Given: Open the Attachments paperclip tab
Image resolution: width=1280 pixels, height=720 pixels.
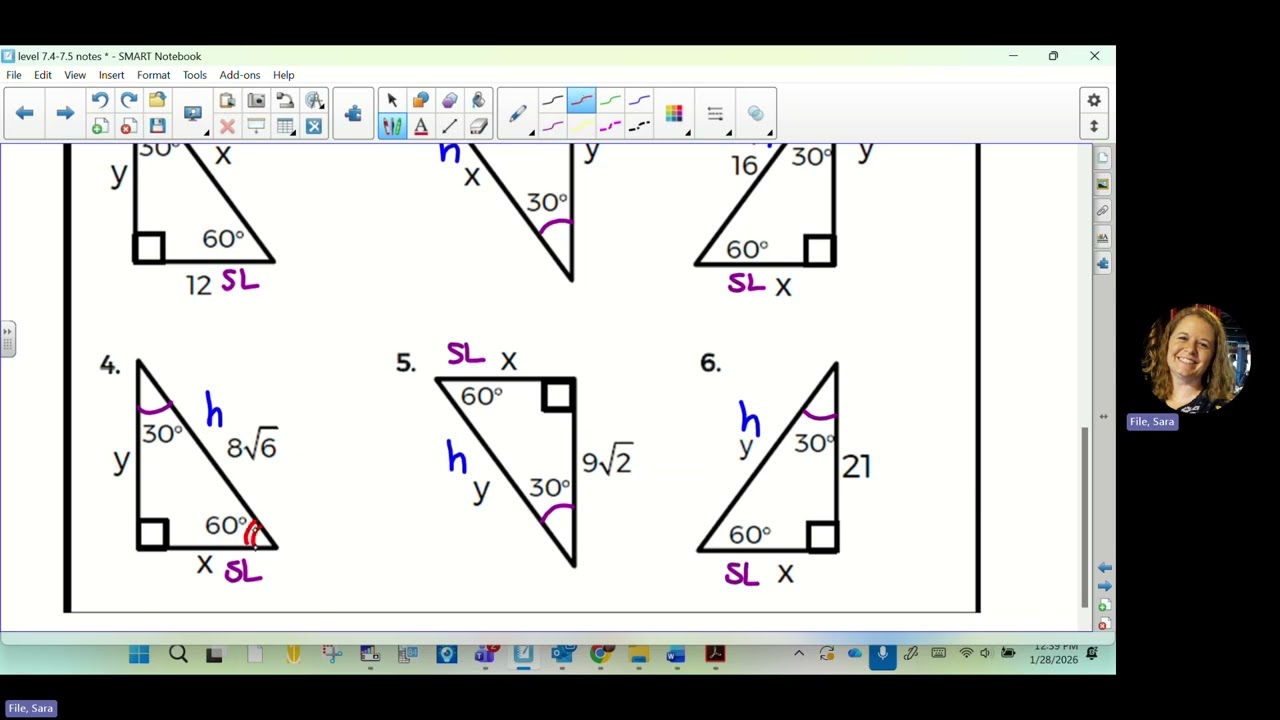Looking at the screenshot, I should 1103,211.
